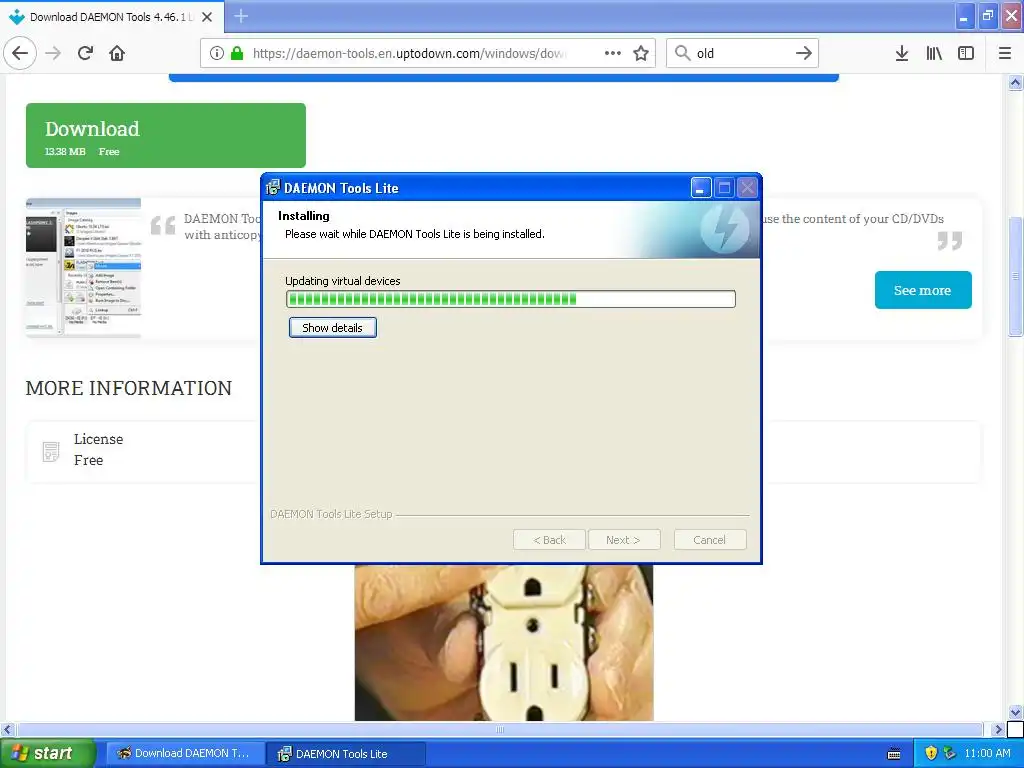Click the green Download button
This screenshot has width=1024, height=768.
[x=166, y=135]
